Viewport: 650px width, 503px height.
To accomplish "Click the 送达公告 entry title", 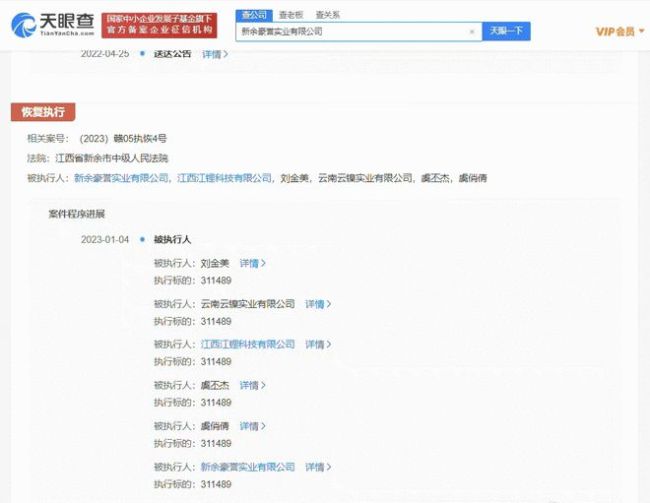I will pos(172,53).
